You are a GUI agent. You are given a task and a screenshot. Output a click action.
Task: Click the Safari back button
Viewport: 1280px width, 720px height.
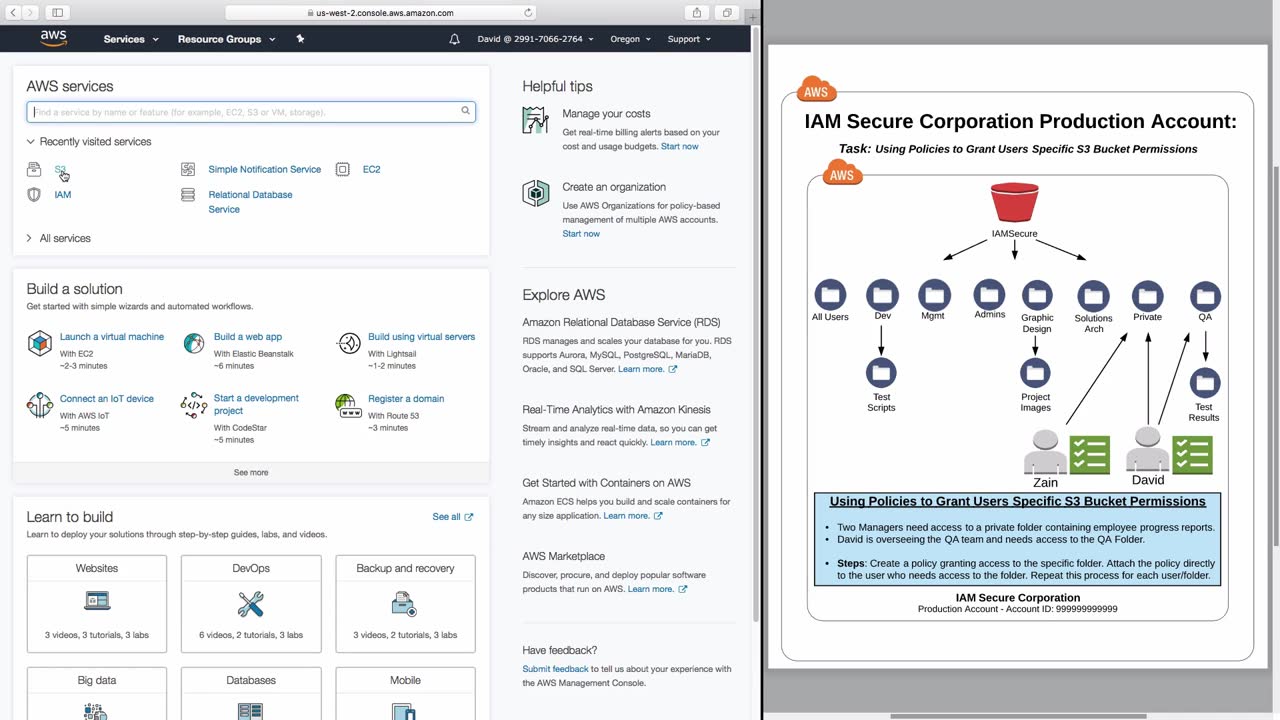[x=13, y=13]
